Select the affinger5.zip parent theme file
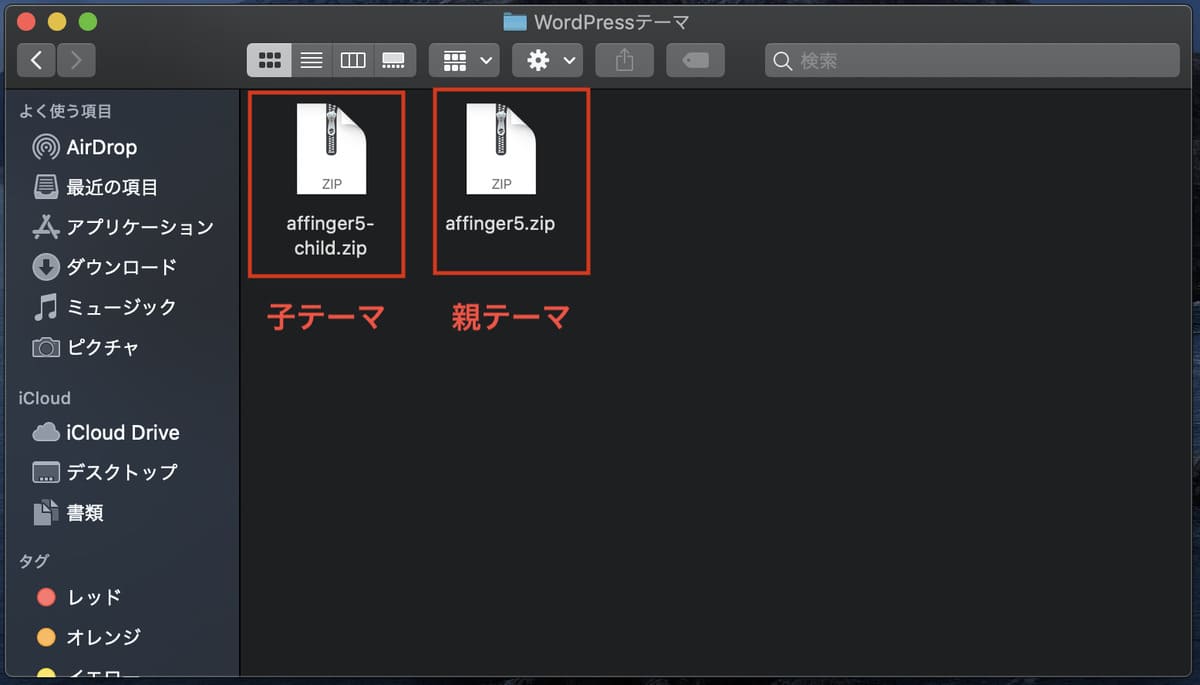Viewport: 1200px width, 685px height. (500, 148)
